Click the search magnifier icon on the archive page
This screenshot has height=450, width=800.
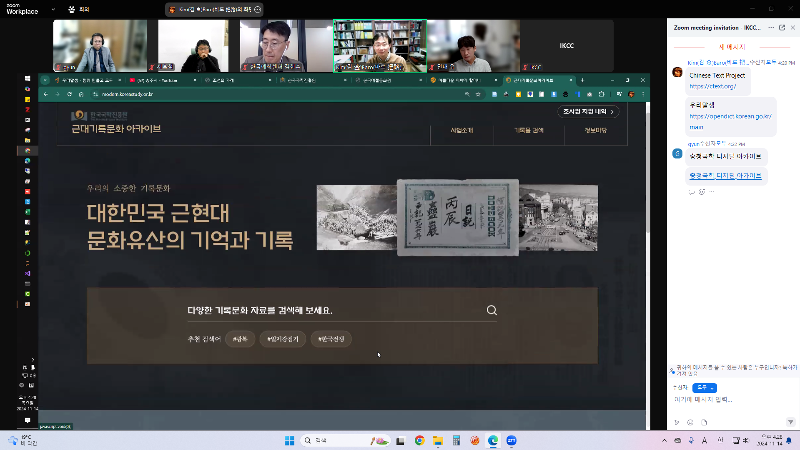(x=491, y=310)
